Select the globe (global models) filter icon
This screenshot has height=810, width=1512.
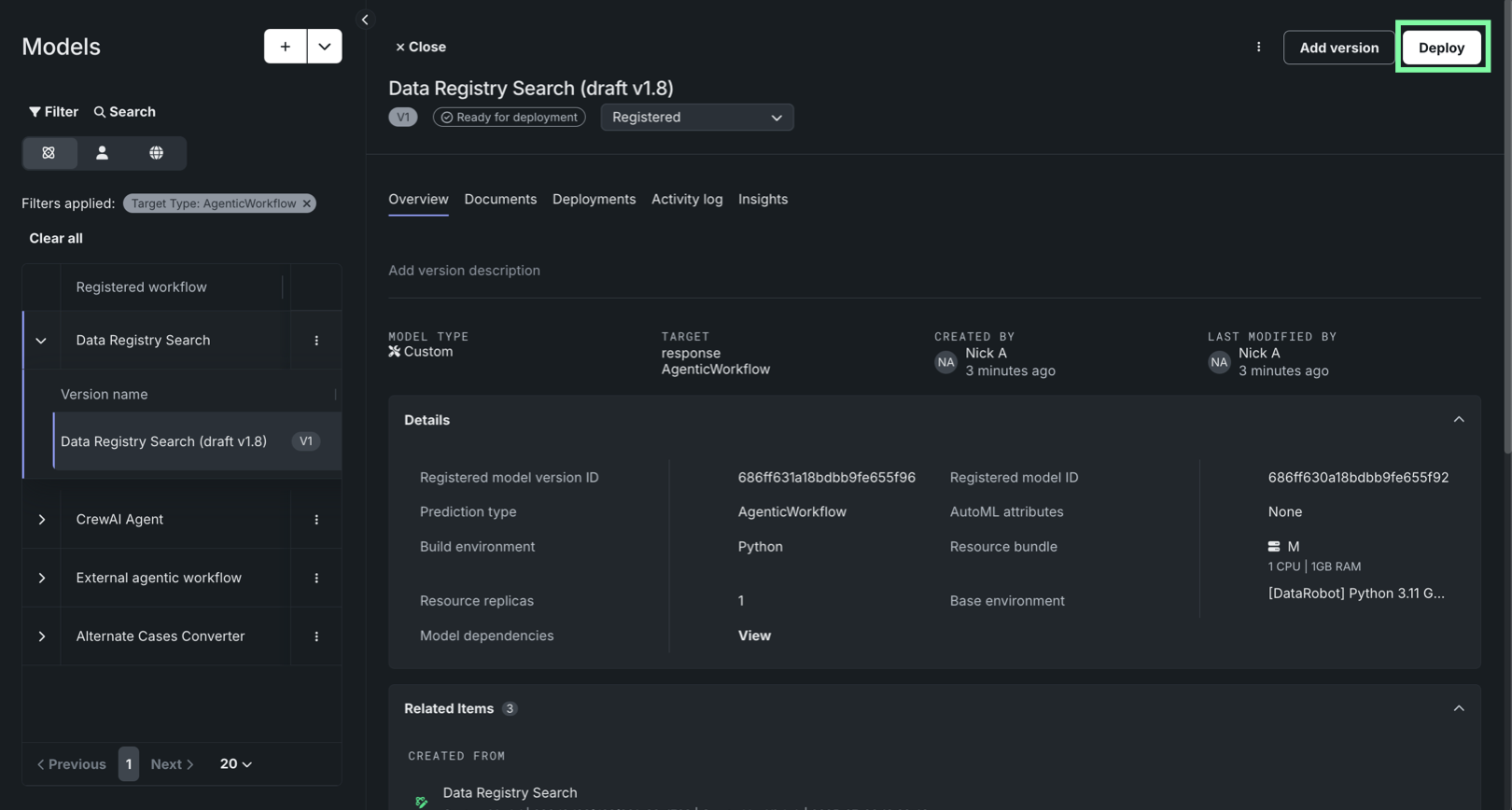click(x=156, y=153)
